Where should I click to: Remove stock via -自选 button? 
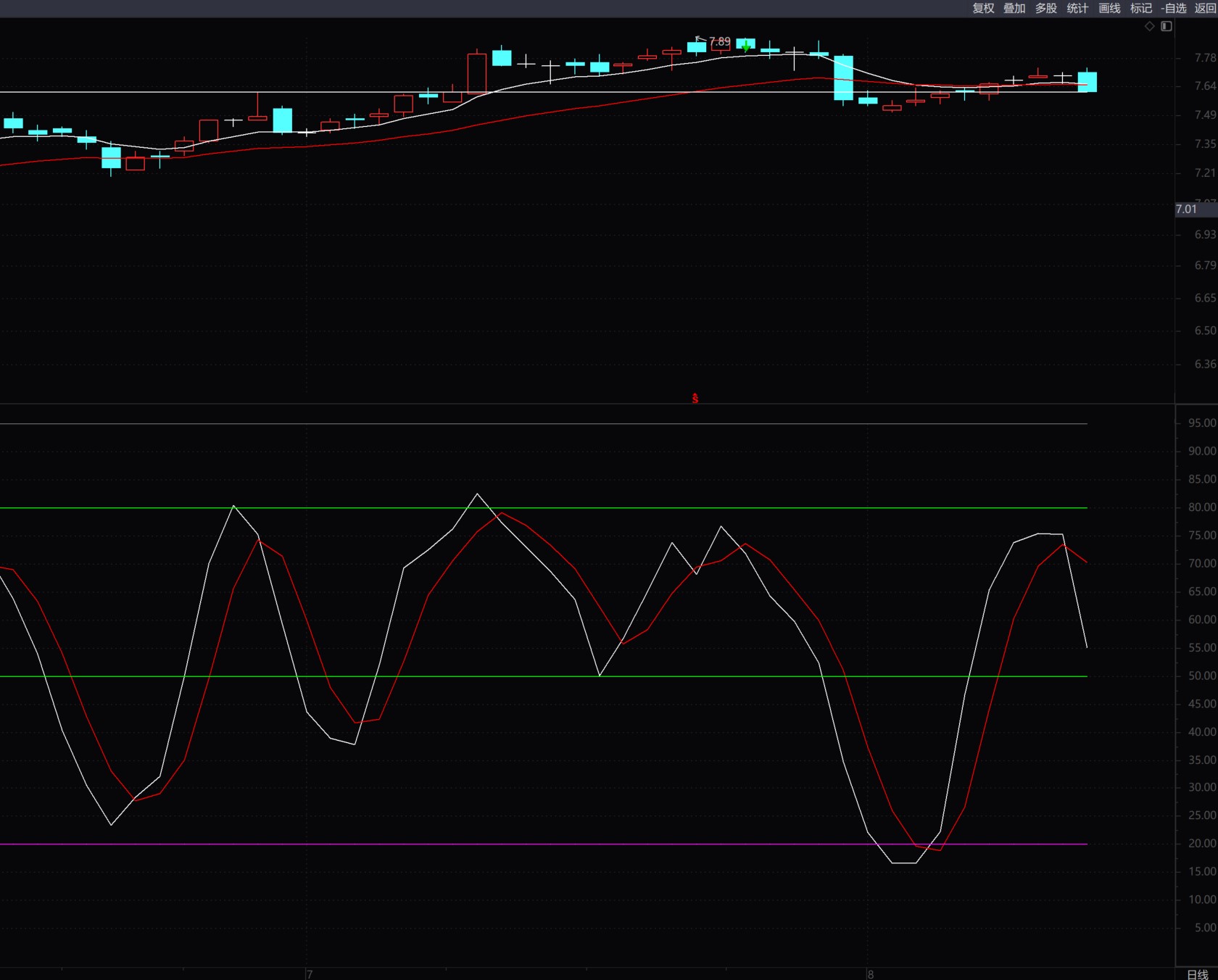click(1174, 8)
